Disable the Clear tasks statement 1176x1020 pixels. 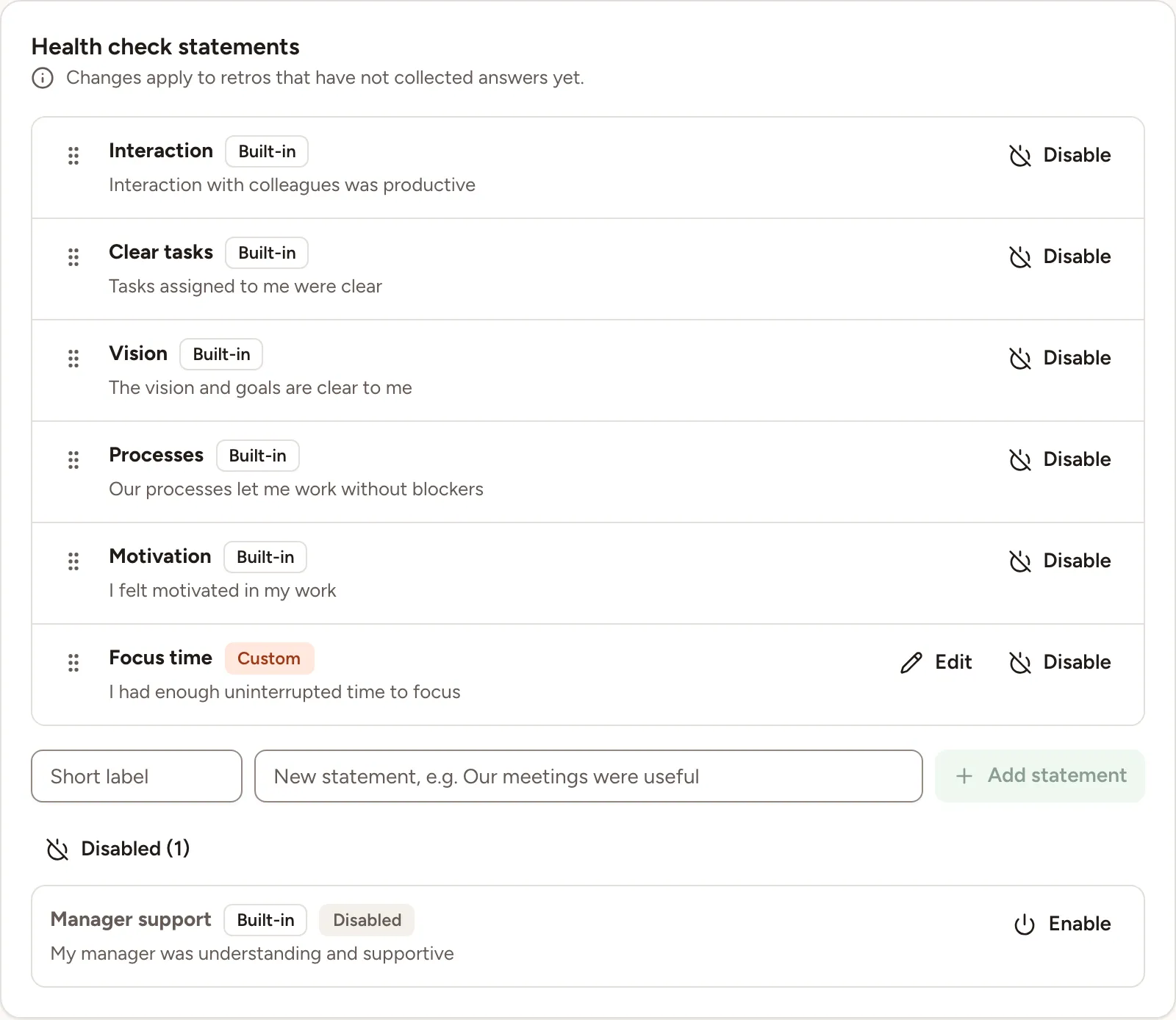click(x=1060, y=256)
